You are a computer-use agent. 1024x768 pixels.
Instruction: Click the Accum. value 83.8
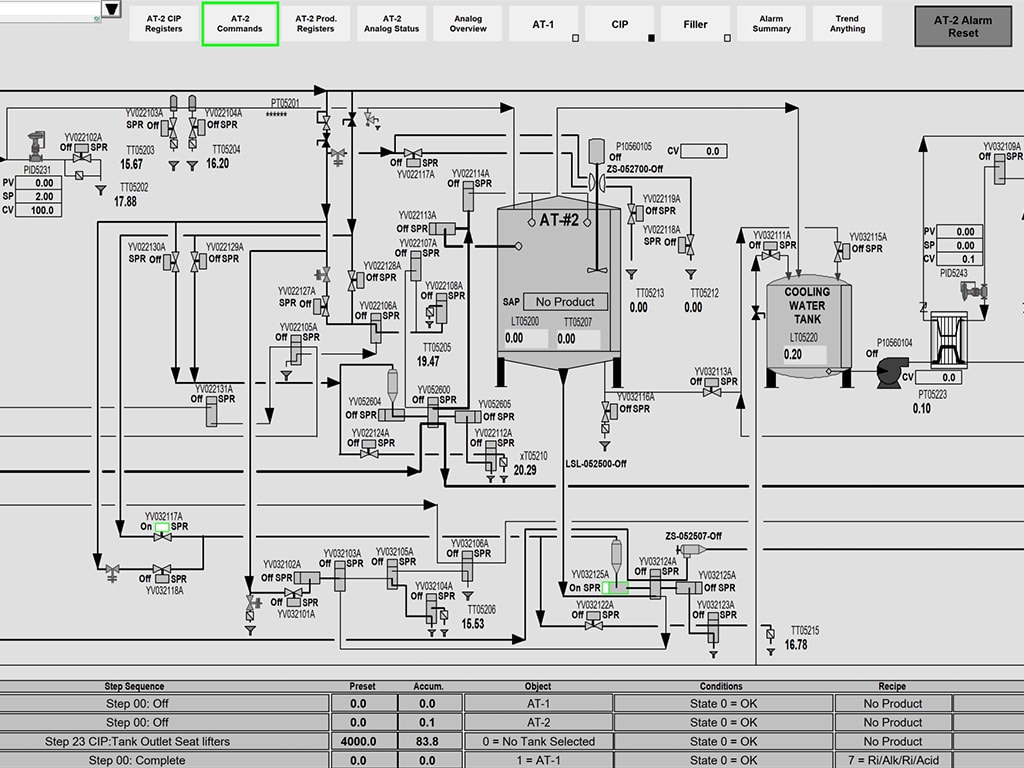click(x=426, y=742)
